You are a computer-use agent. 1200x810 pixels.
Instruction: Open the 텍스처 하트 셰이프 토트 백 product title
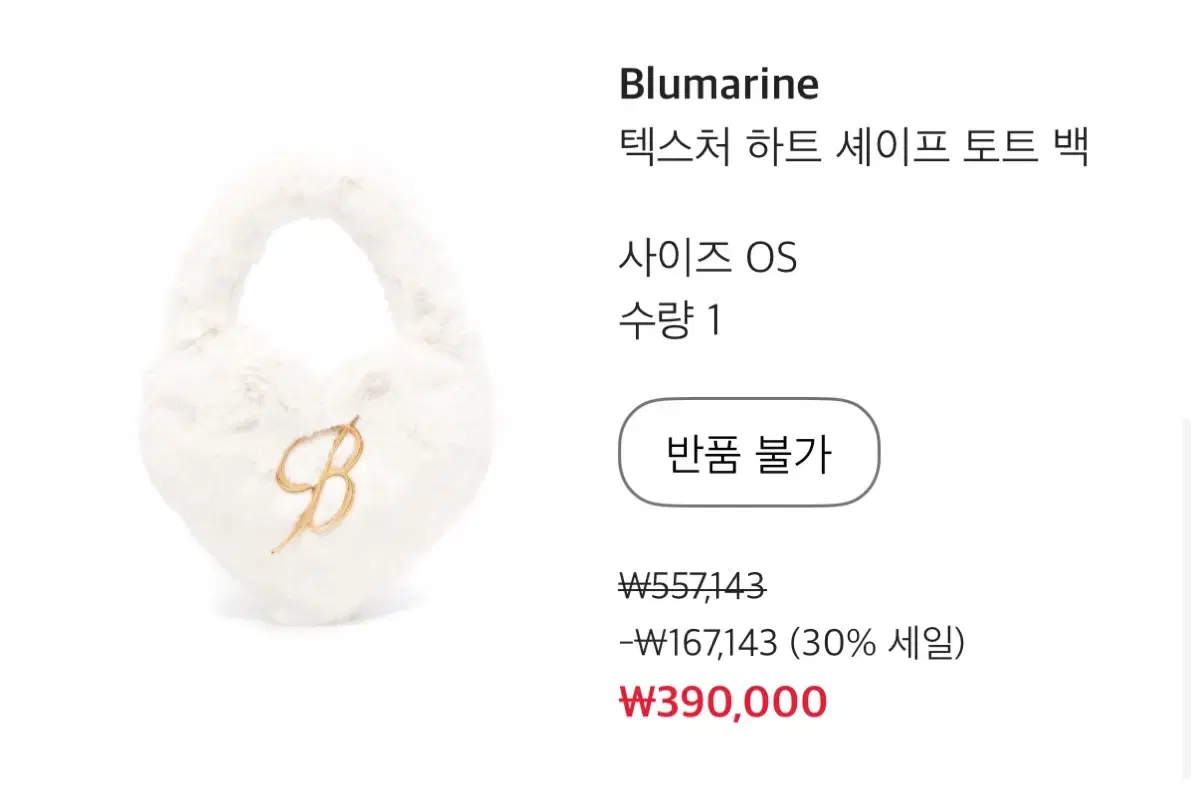tap(853, 149)
